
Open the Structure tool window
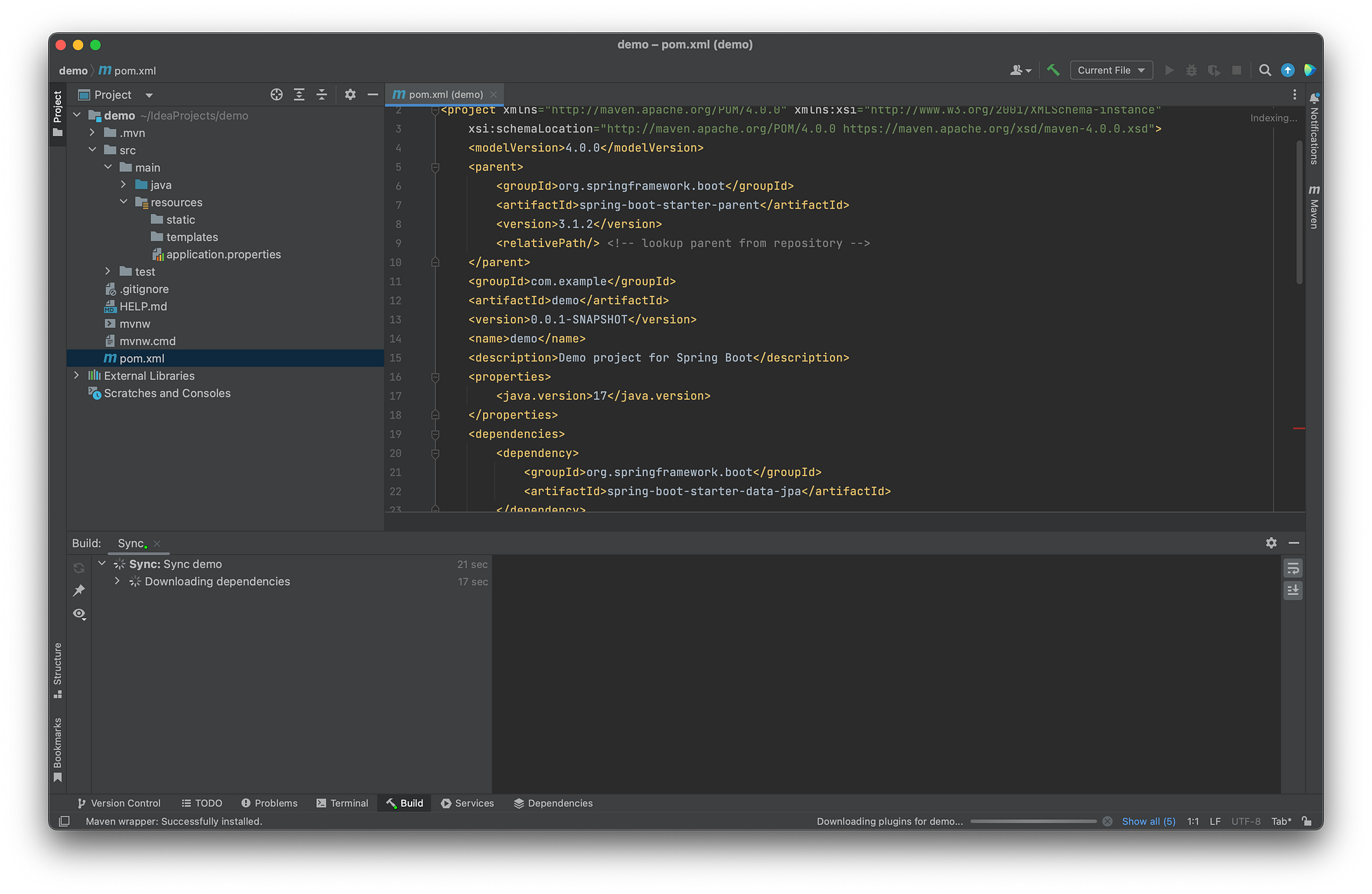point(58,664)
